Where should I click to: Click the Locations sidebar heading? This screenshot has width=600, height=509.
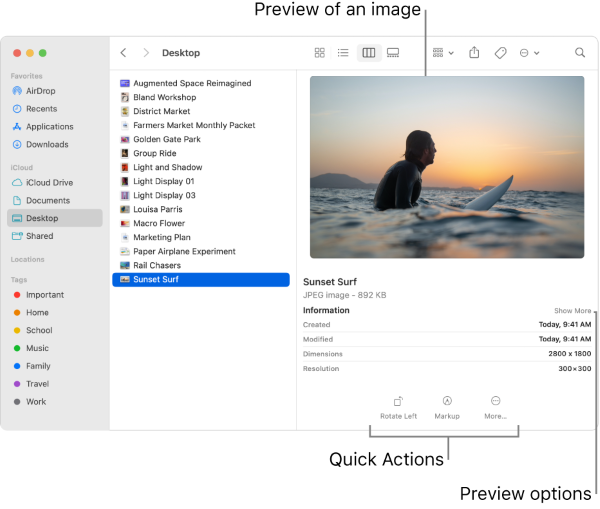28,259
